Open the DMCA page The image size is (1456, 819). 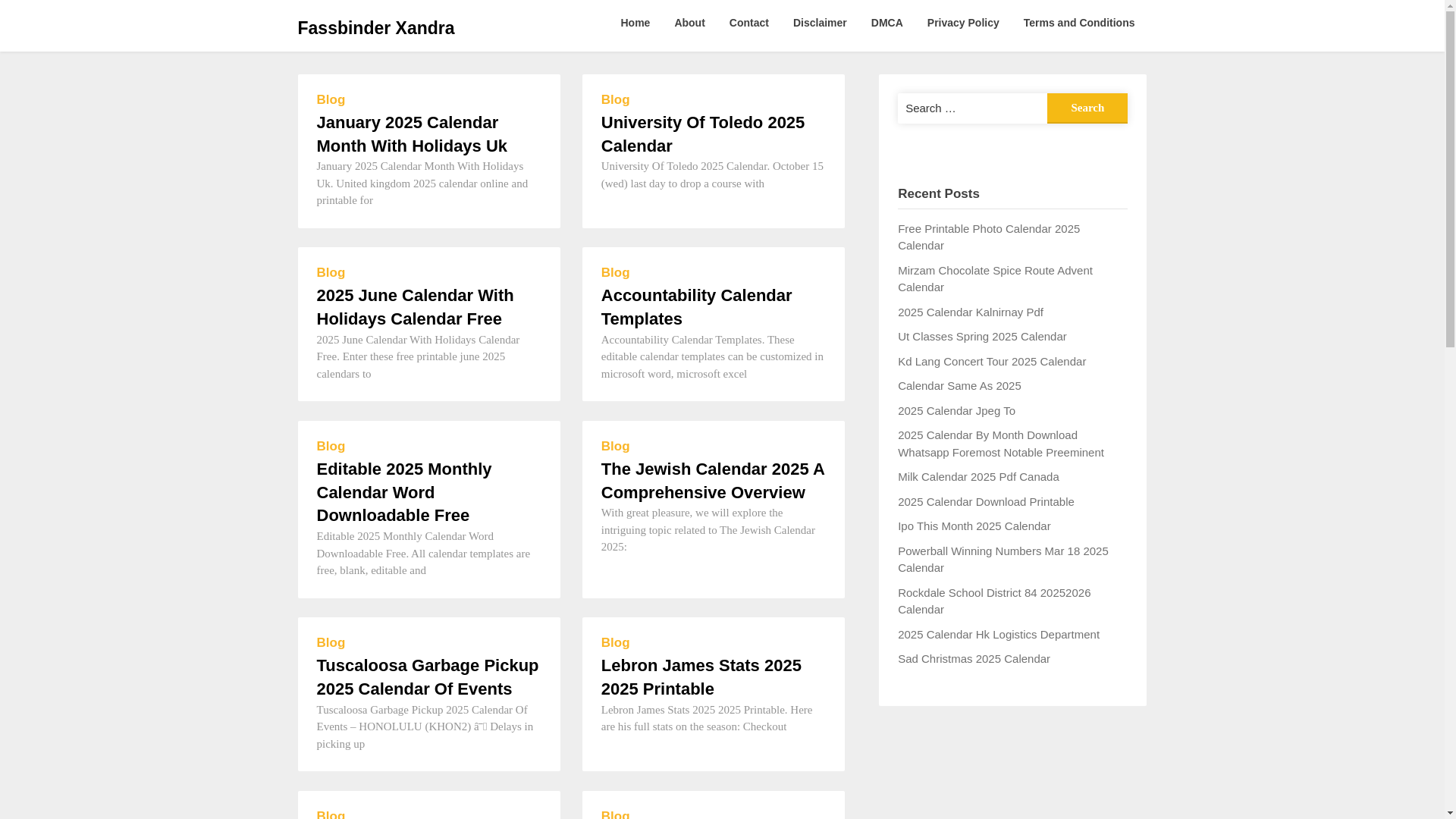[x=886, y=23]
